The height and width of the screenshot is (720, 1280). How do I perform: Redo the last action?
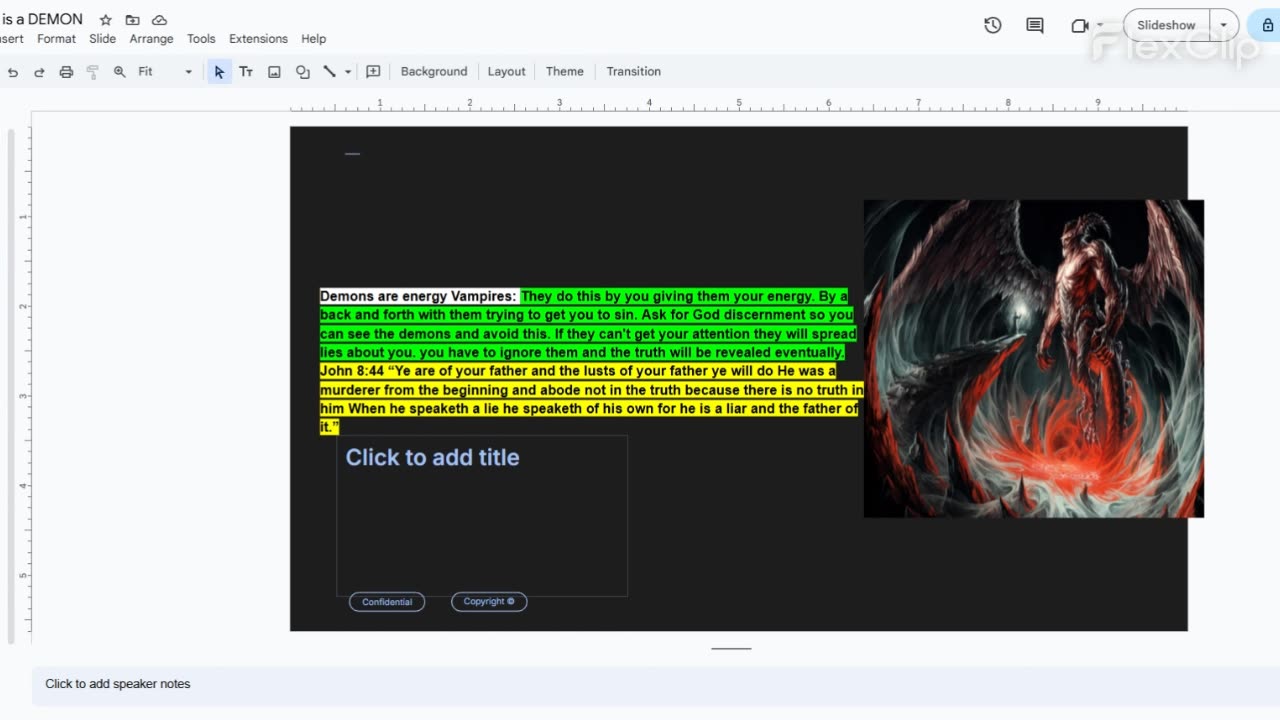click(x=40, y=72)
